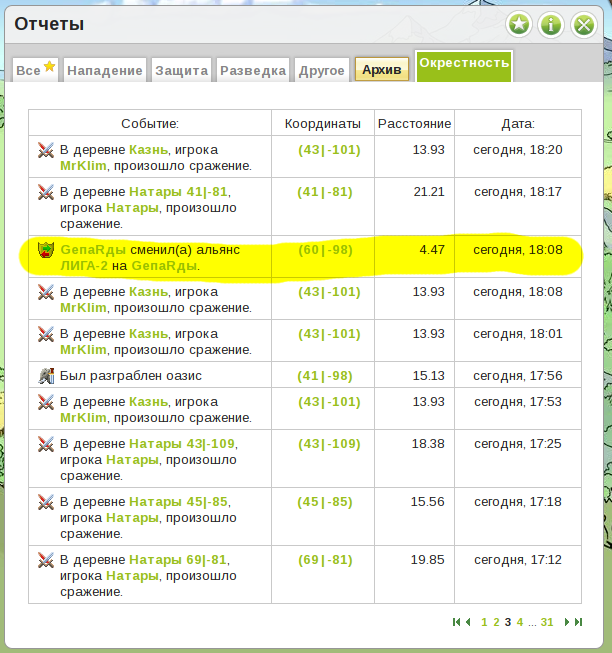Open coordinates (43|-109) link
This screenshot has height=653, width=612.
[329, 444]
